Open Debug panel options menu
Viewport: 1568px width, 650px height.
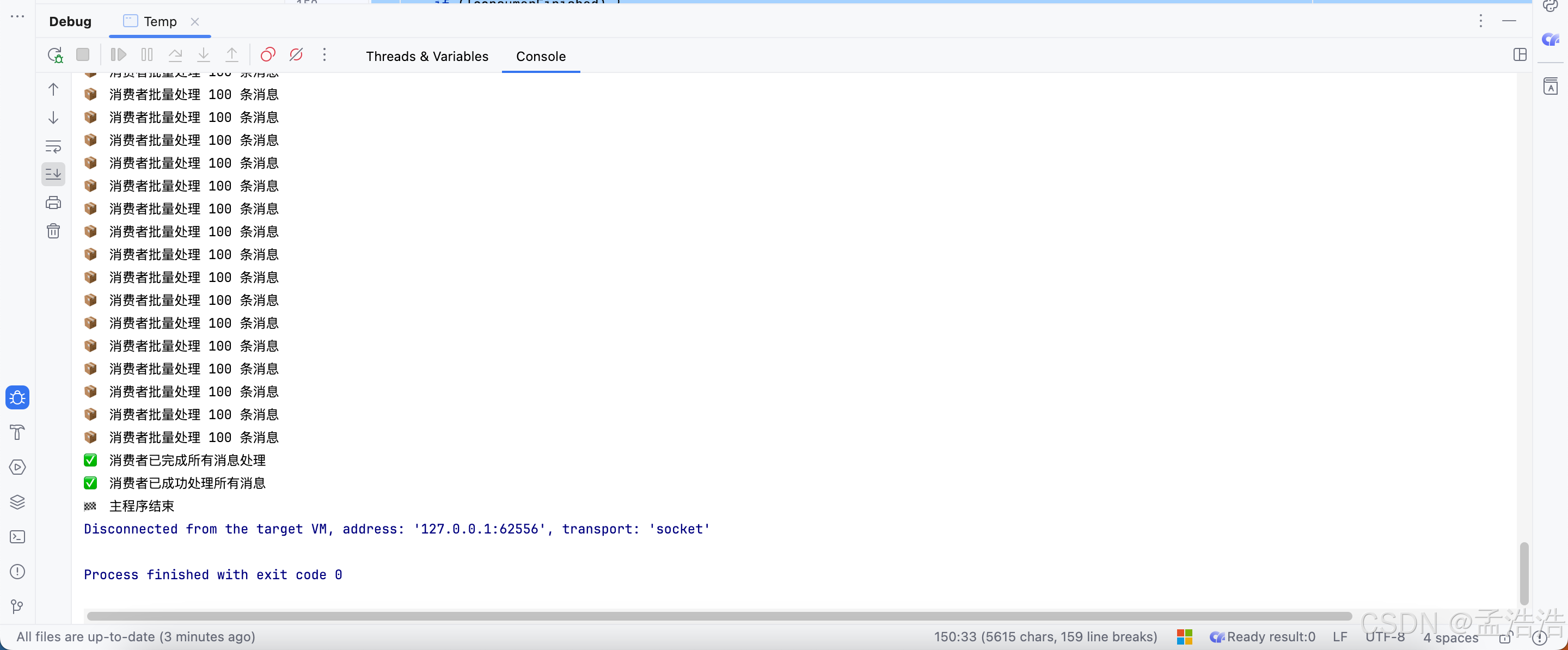click(1480, 21)
